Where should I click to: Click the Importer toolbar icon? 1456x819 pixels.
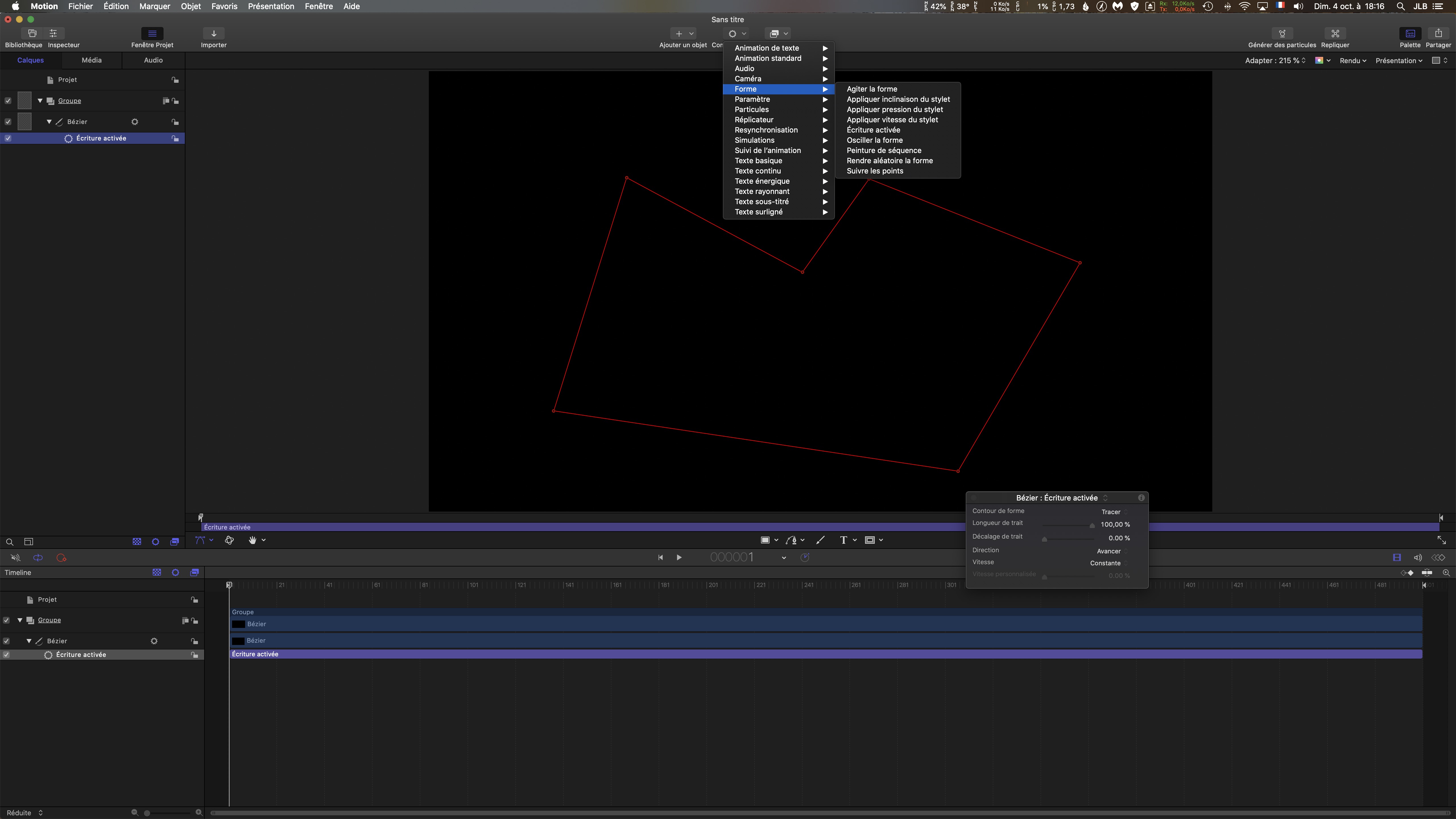[x=214, y=33]
